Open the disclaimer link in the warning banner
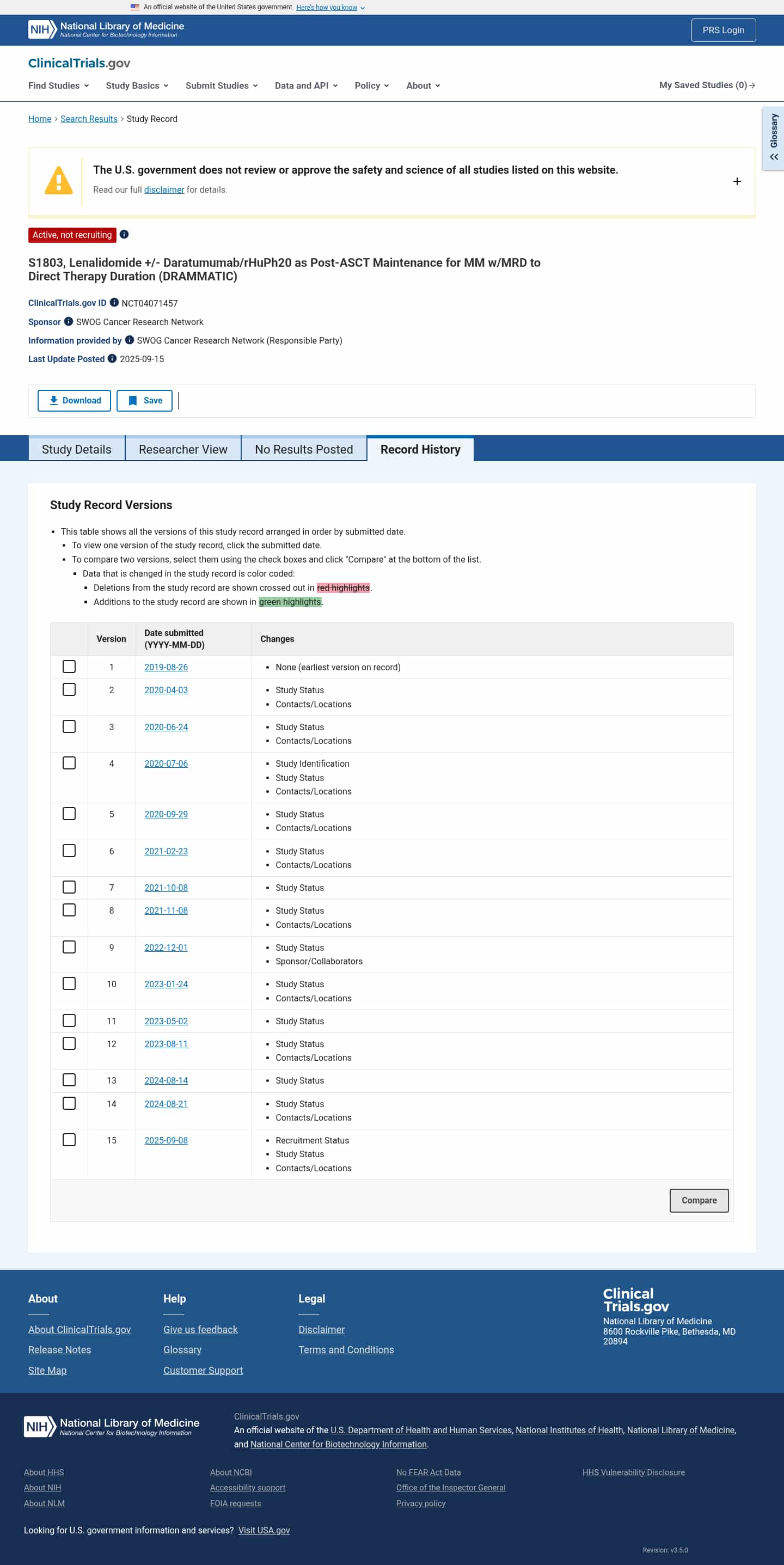Image resolution: width=784 pixels, height=1565 pixels. coord(164,189)
